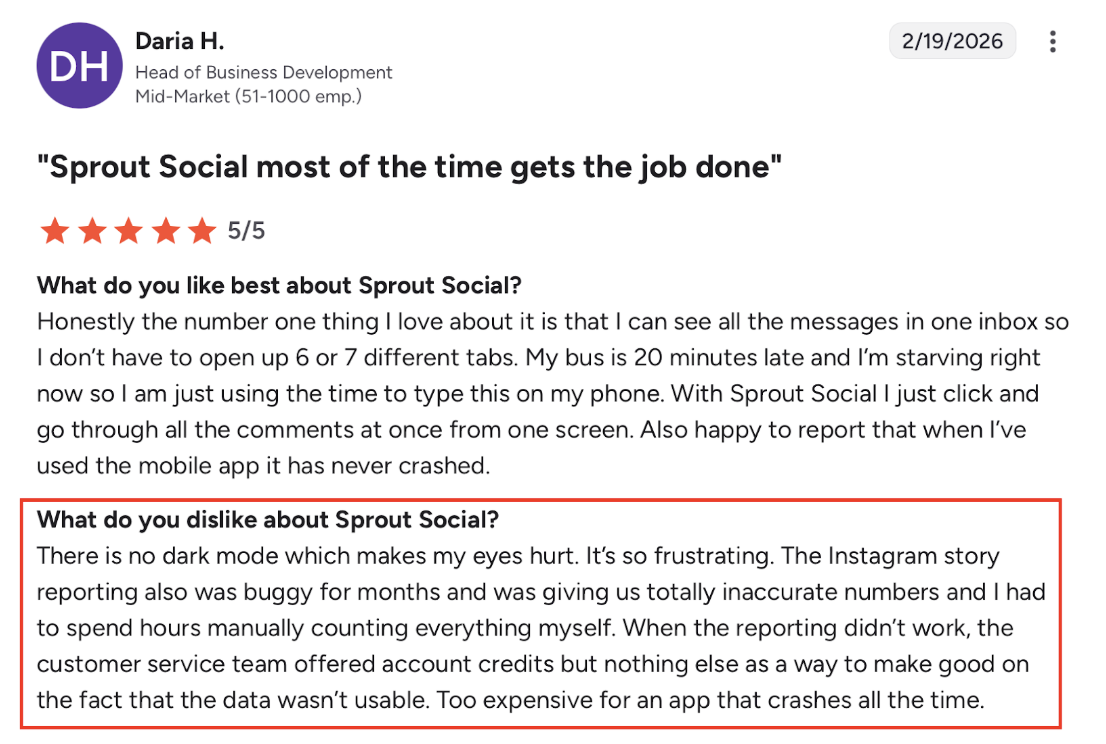
Task: Click the 'What do you like best' heading
Action: (x=279, y=285)
